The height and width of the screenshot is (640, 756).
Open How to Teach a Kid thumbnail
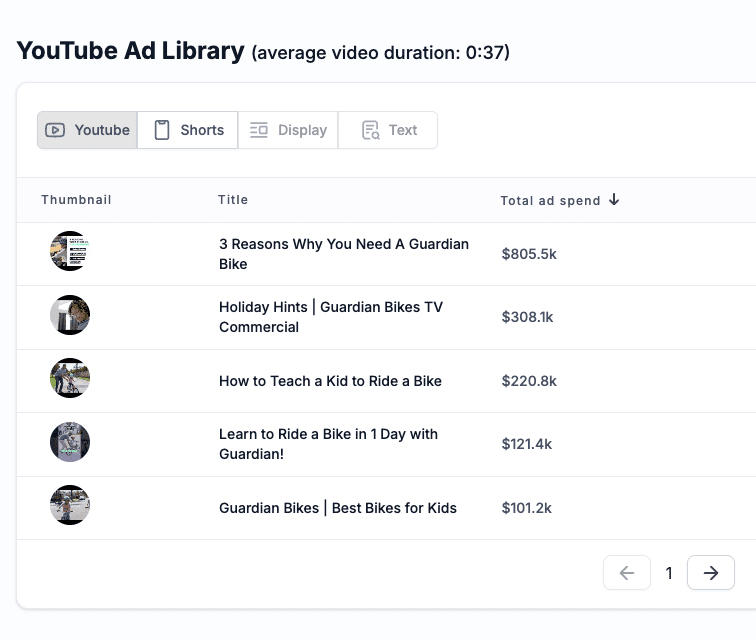(70, 378)
